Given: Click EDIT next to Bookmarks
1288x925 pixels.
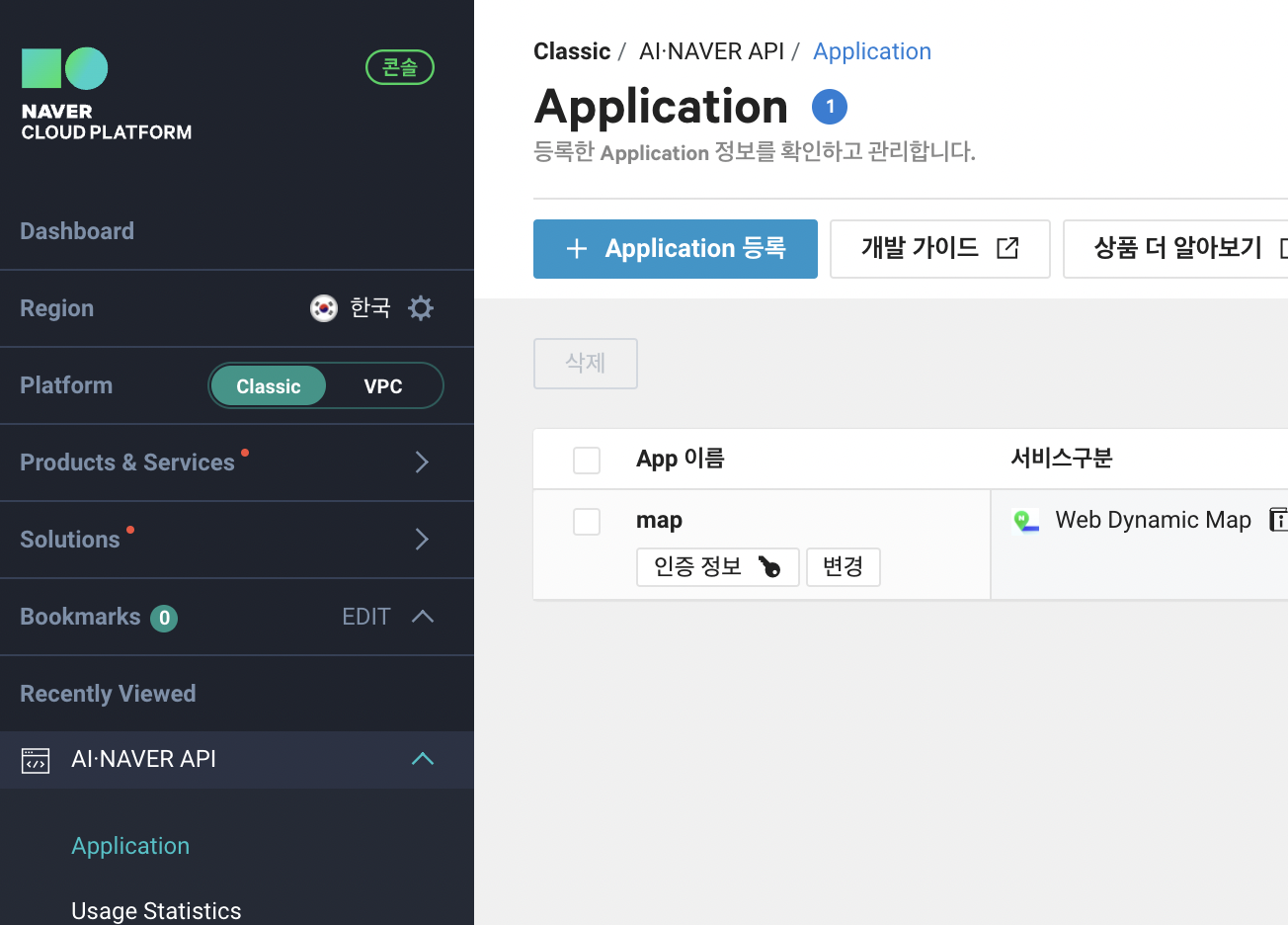Looking at the screenshot, I should (366, 617).
